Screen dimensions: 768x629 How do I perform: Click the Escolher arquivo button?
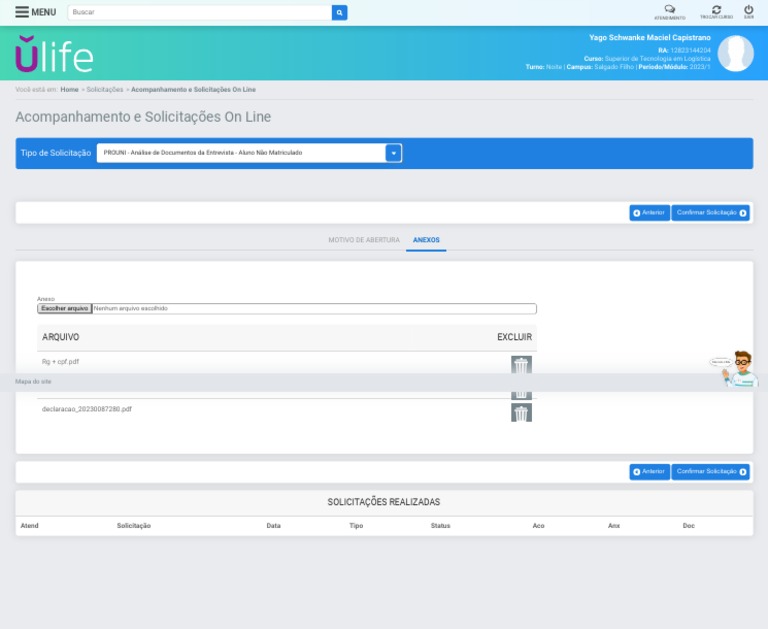[65, 309]
